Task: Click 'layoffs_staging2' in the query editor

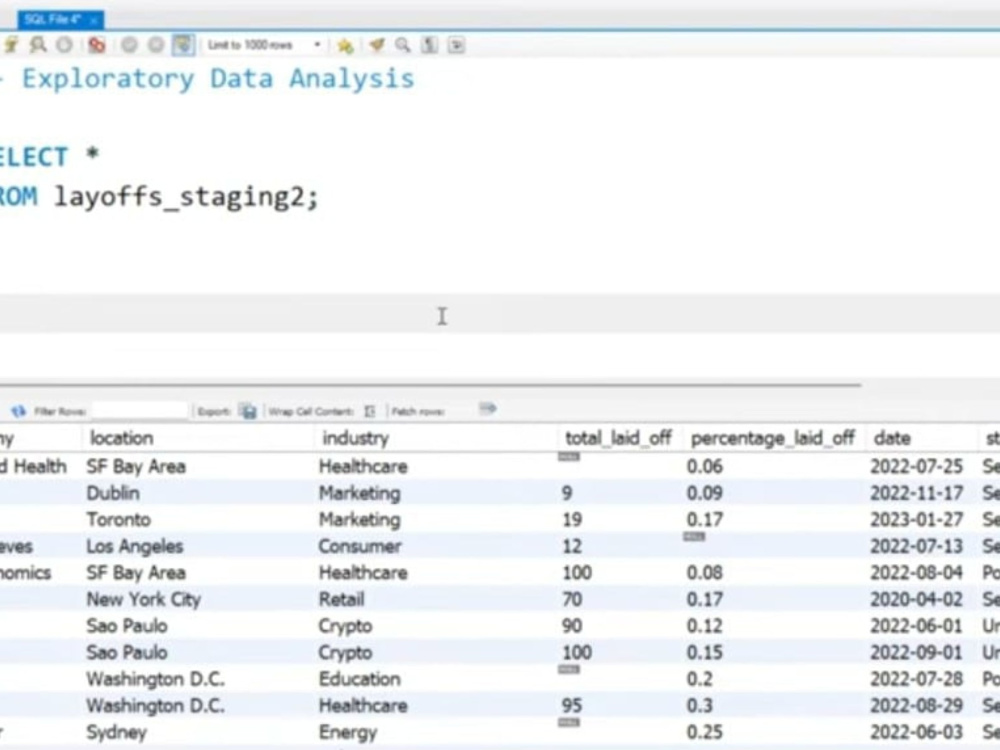Action: tap(179, 196)
